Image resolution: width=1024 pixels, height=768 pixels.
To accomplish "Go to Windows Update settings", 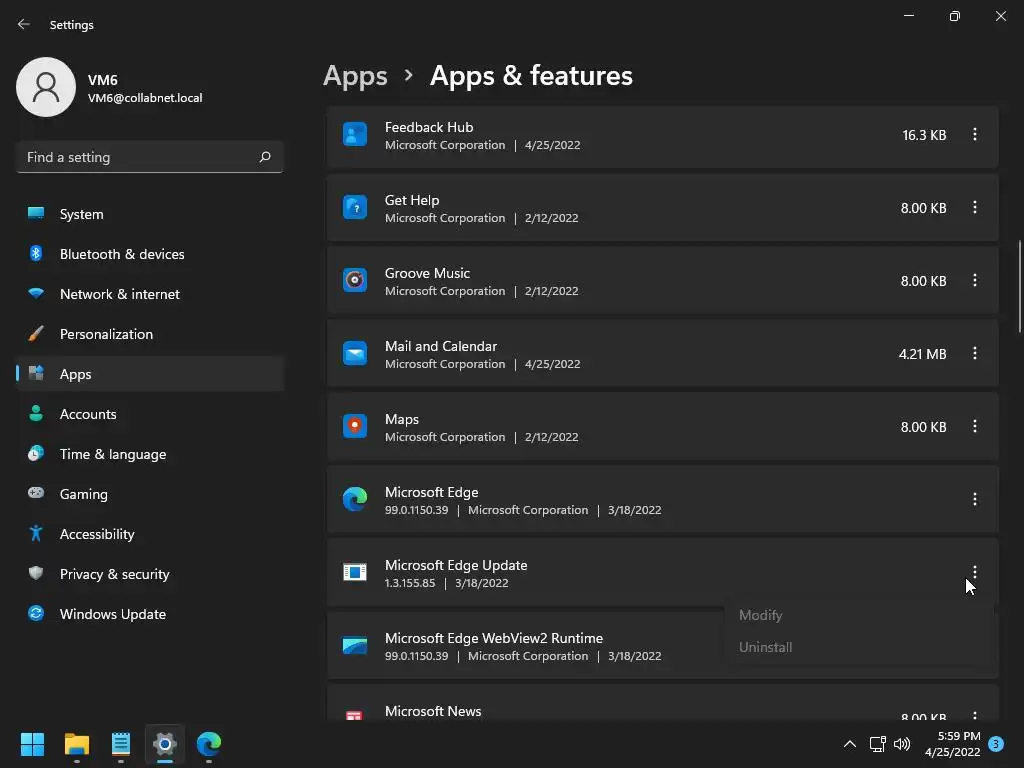I will [113, 614].
